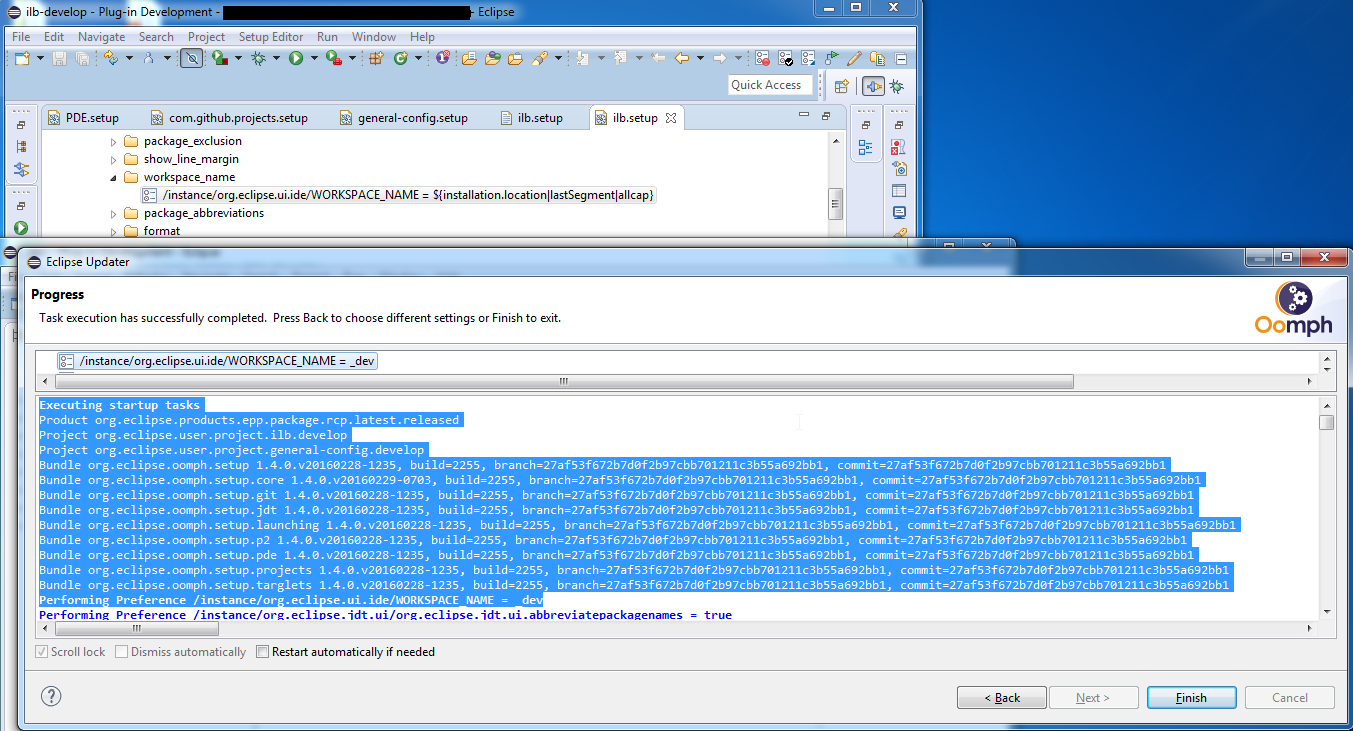
Task: Click the setup tasks icon with red dot
Action: click(762, 58)
